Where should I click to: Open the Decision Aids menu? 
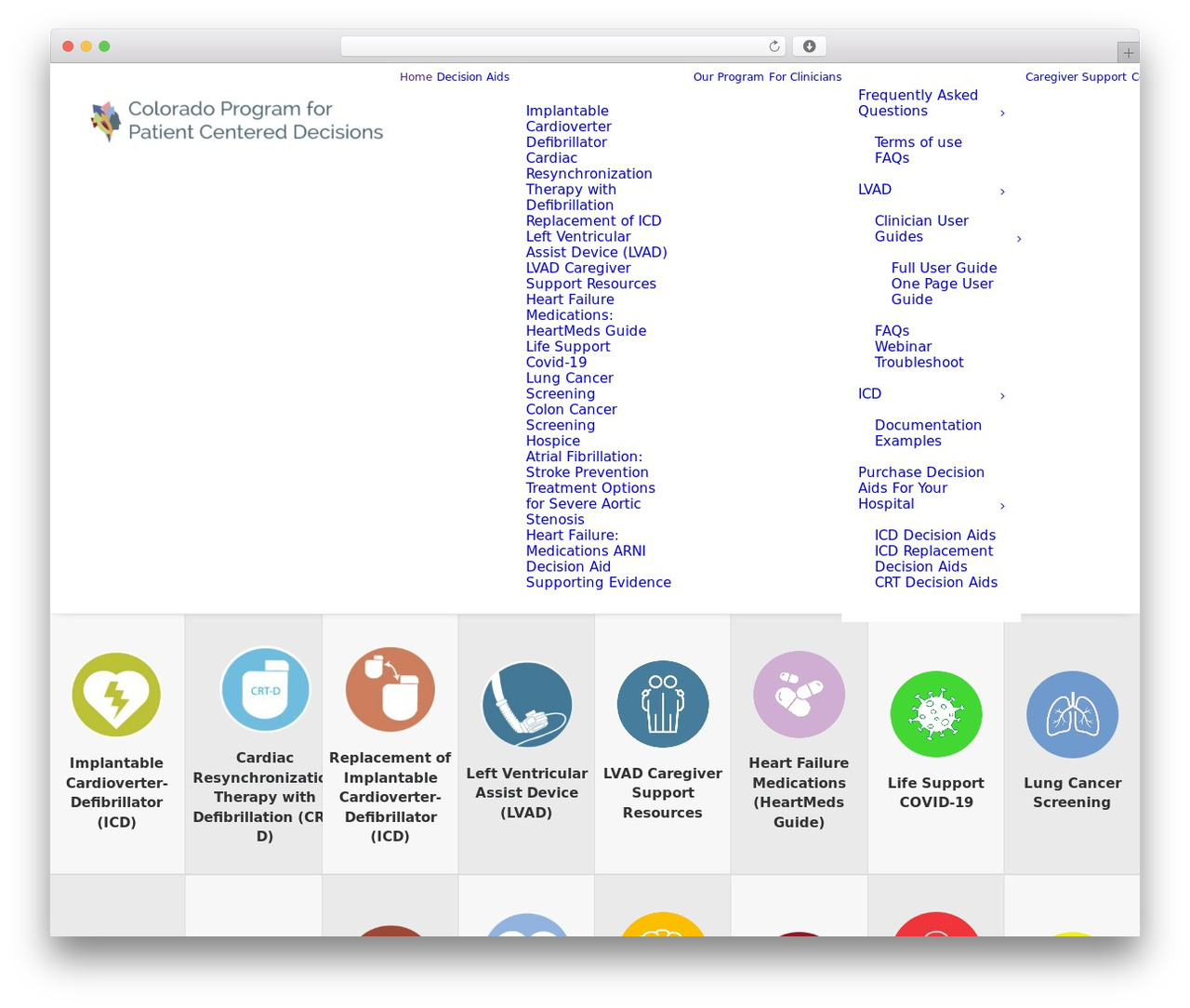pyautogui.click(x=473, y=77)
